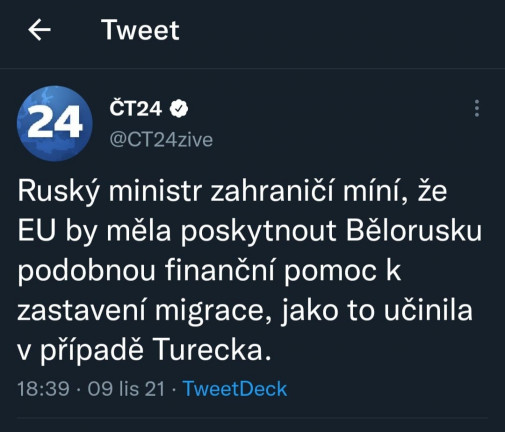Click the word zahraničí in the tweet
The height and width of the screenshot is (432, 505).
pos(272,191)
